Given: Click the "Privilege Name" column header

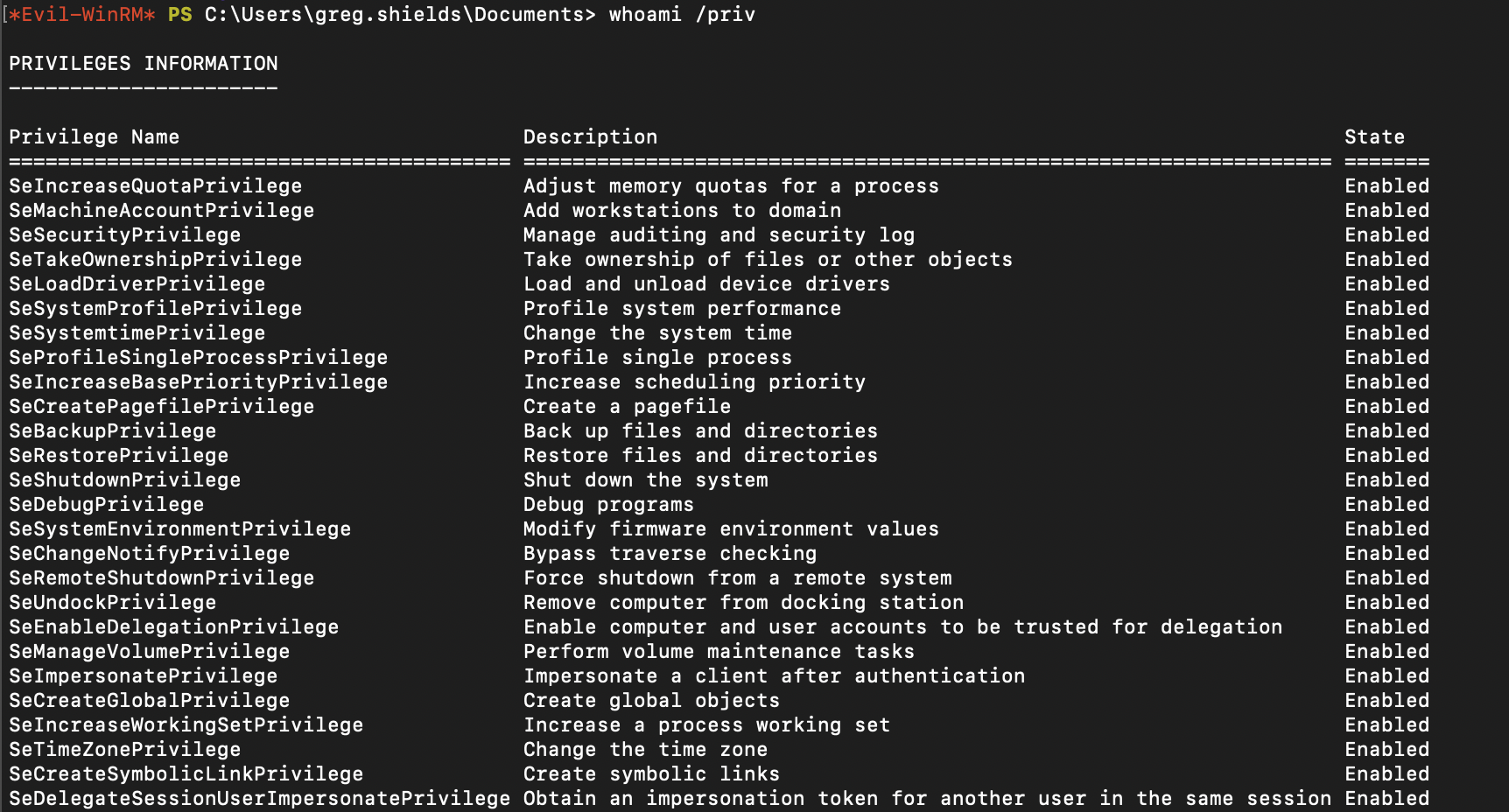Looking at the screenshot, I should coord(94,137).
